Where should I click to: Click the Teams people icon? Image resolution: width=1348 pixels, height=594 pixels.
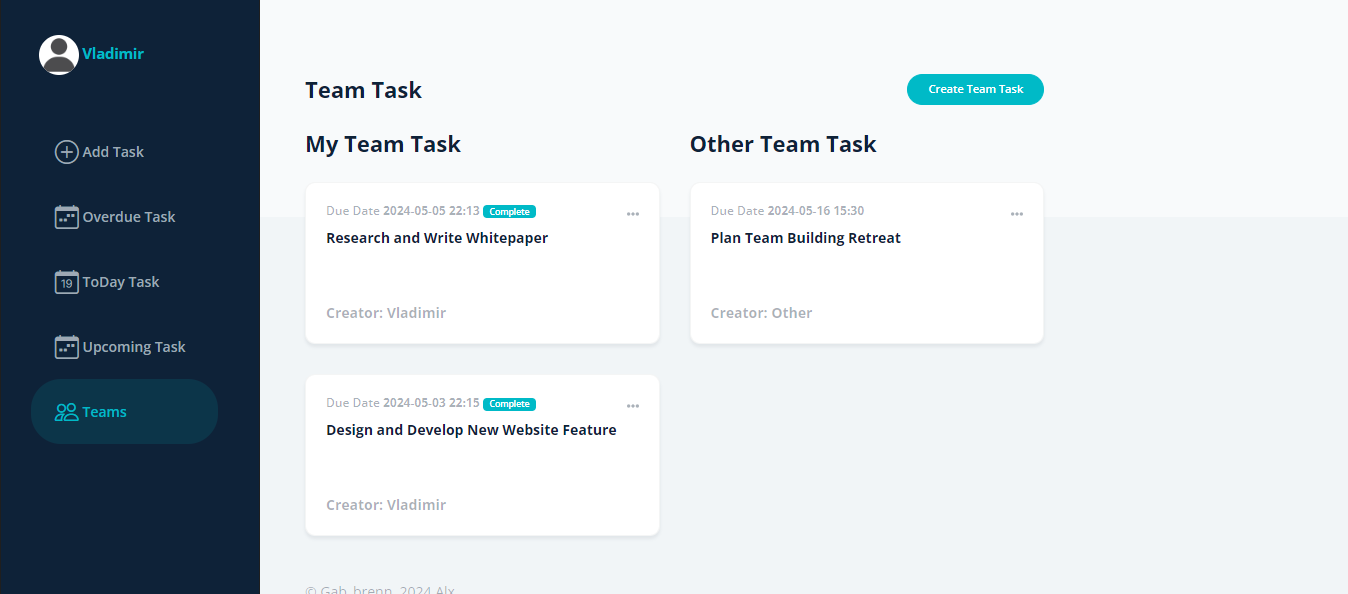pos(66,412)
